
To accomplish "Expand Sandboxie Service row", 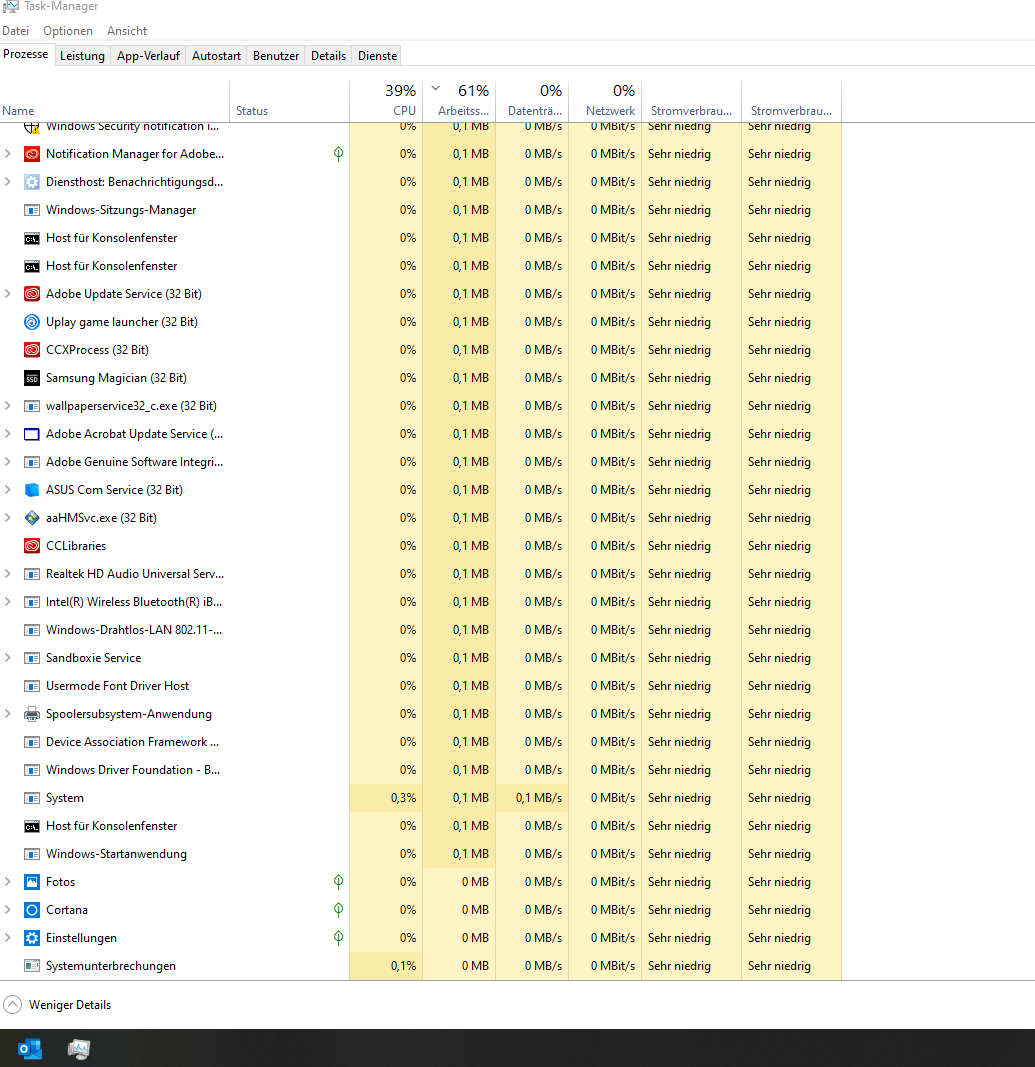I will [7, 658].
